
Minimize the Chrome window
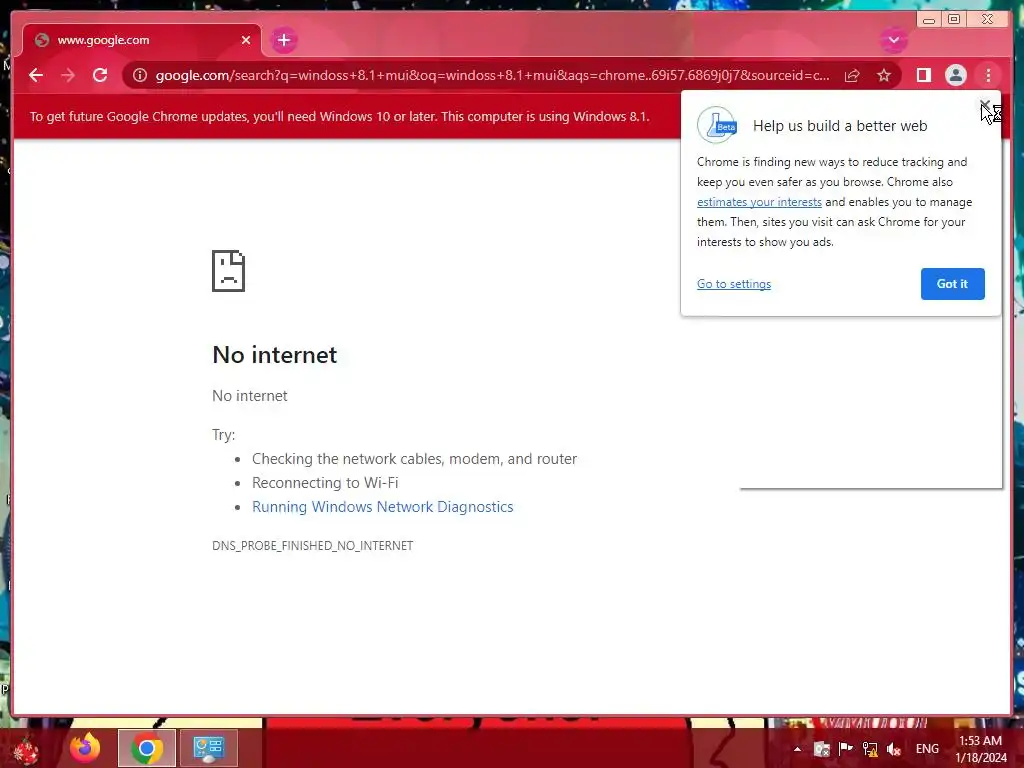click(x=929, y=20)
